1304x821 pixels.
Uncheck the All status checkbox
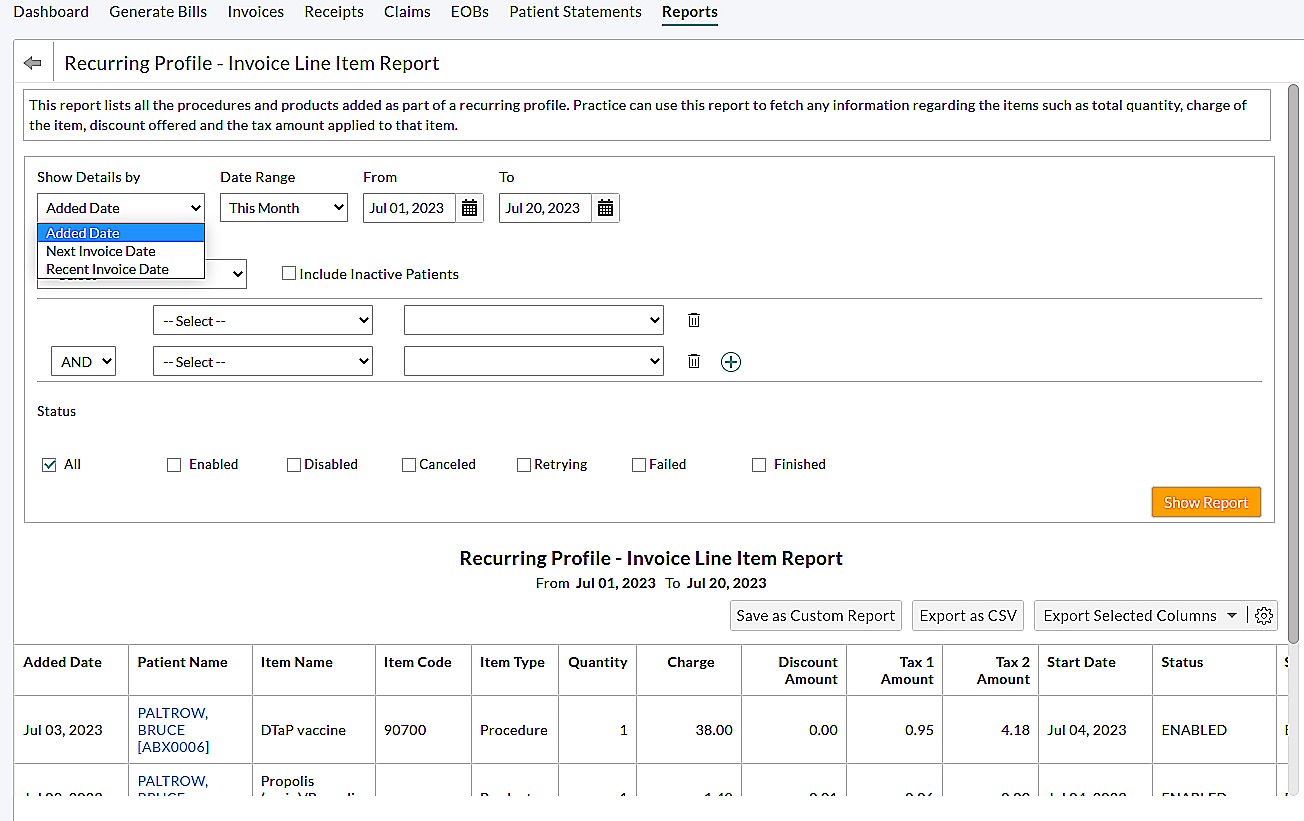click(50, 464)
